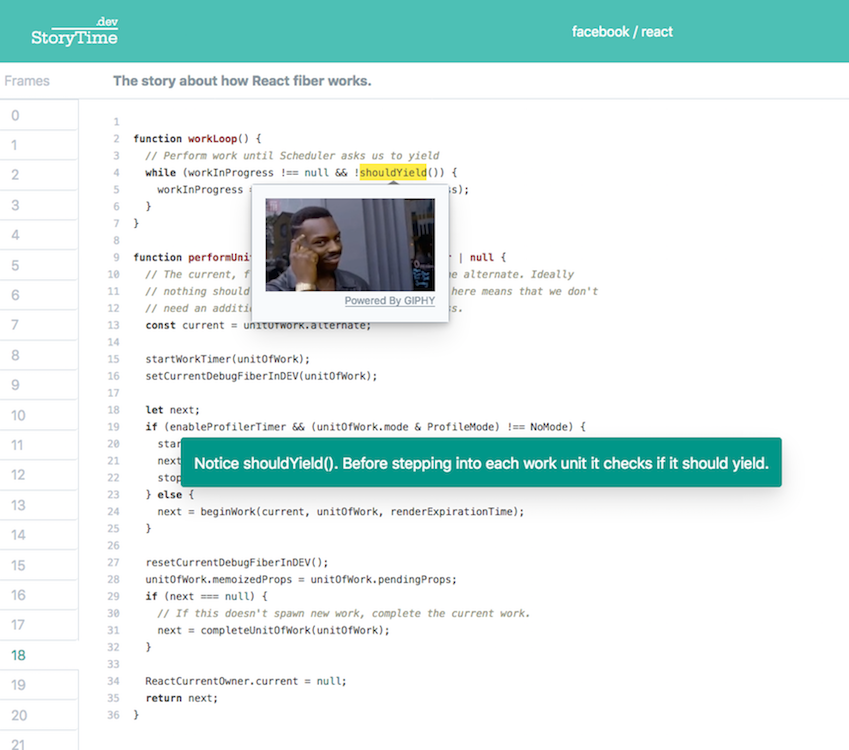Open frame 17
849x750 pixels.
pyautogui.click(x=39, y=625)
